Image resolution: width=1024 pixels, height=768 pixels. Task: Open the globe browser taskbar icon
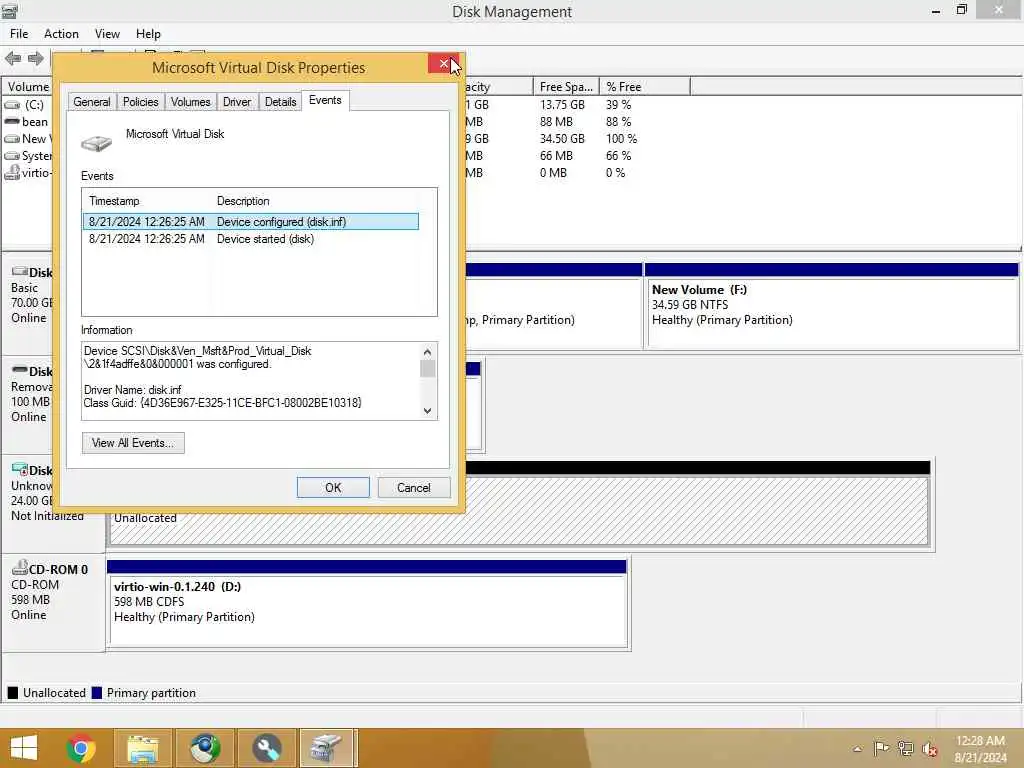click(x=205, y=748)
